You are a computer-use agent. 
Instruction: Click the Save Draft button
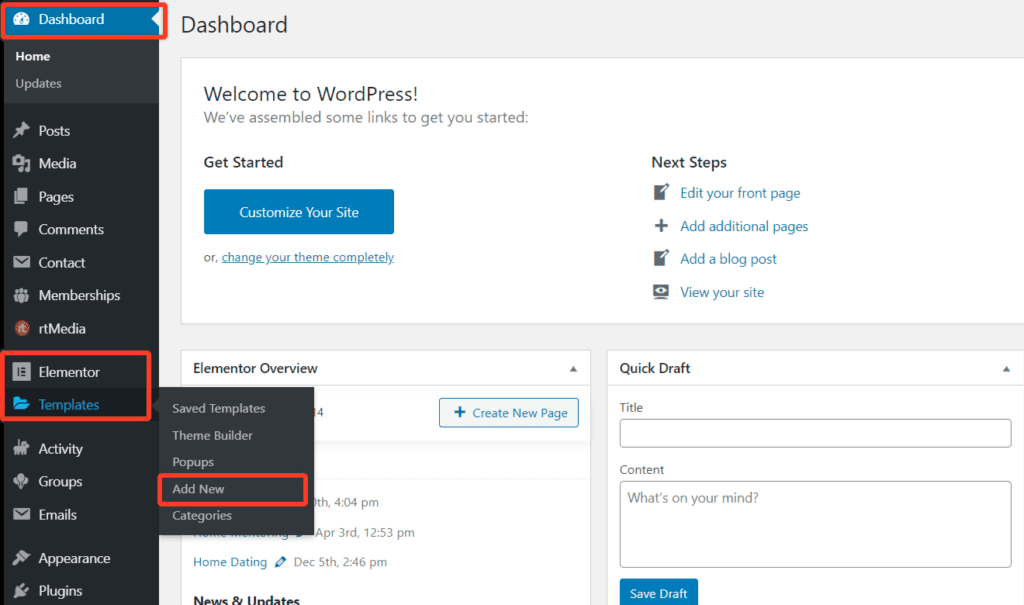658,593
